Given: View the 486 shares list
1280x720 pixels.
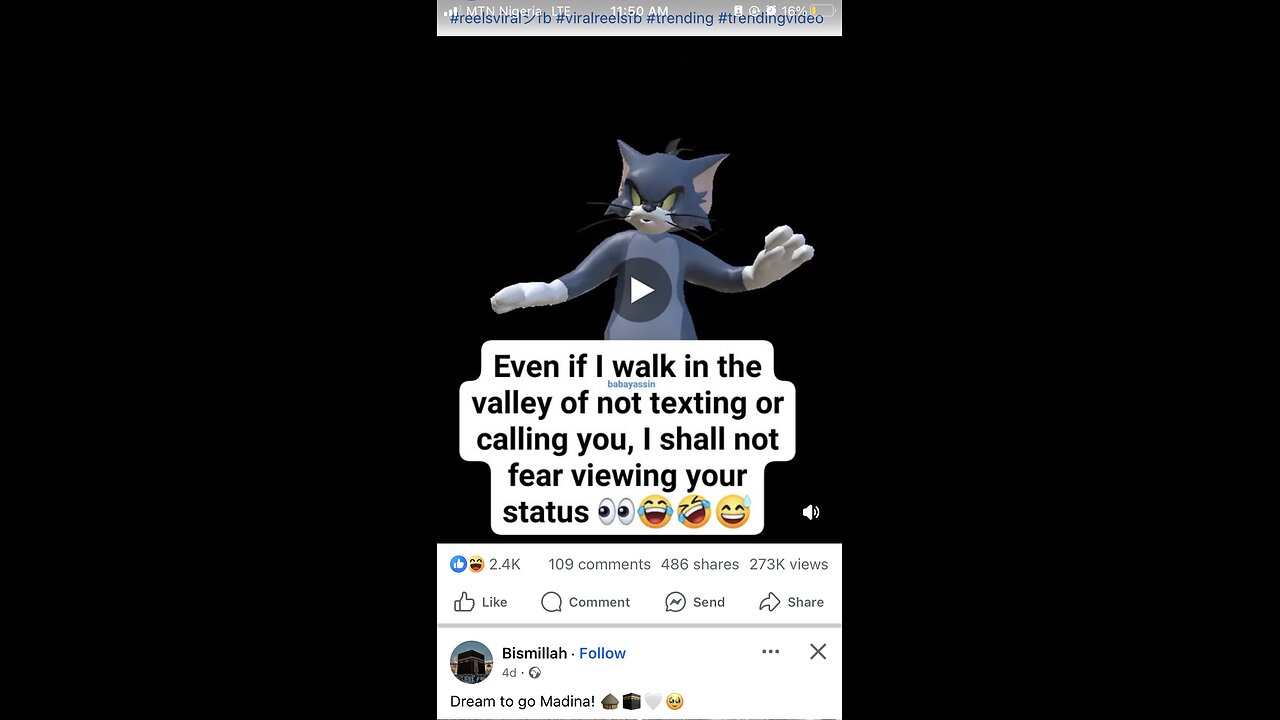Looking at the screenshot, I should [x=700, y=564].
